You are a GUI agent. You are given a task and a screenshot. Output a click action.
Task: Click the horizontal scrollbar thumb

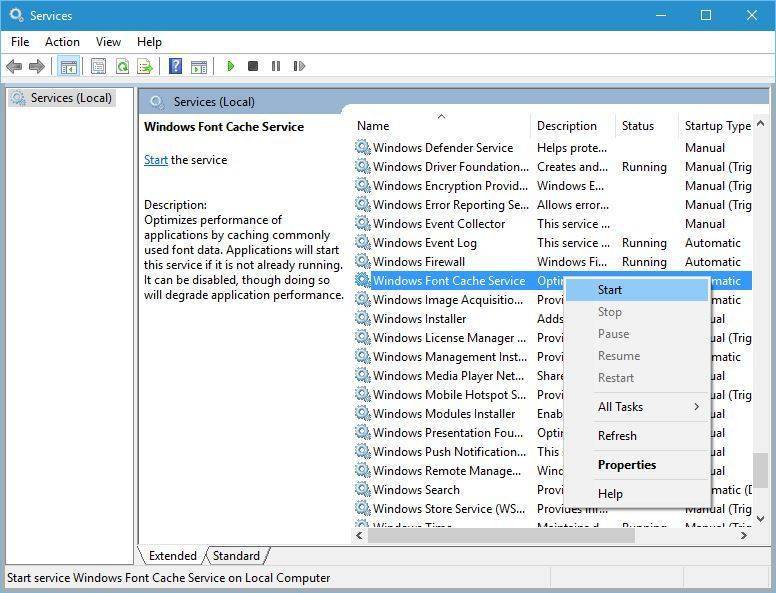coord(501,536)
